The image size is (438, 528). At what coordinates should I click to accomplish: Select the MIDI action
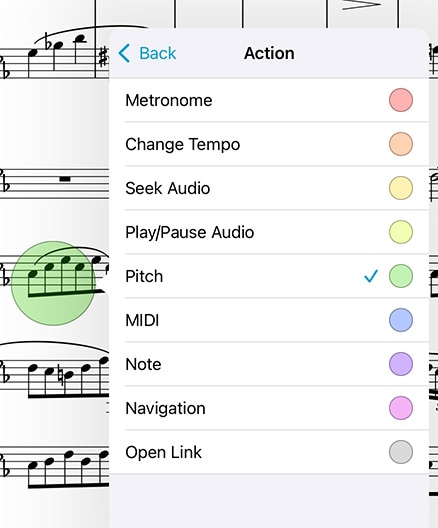tap(269, 320)
